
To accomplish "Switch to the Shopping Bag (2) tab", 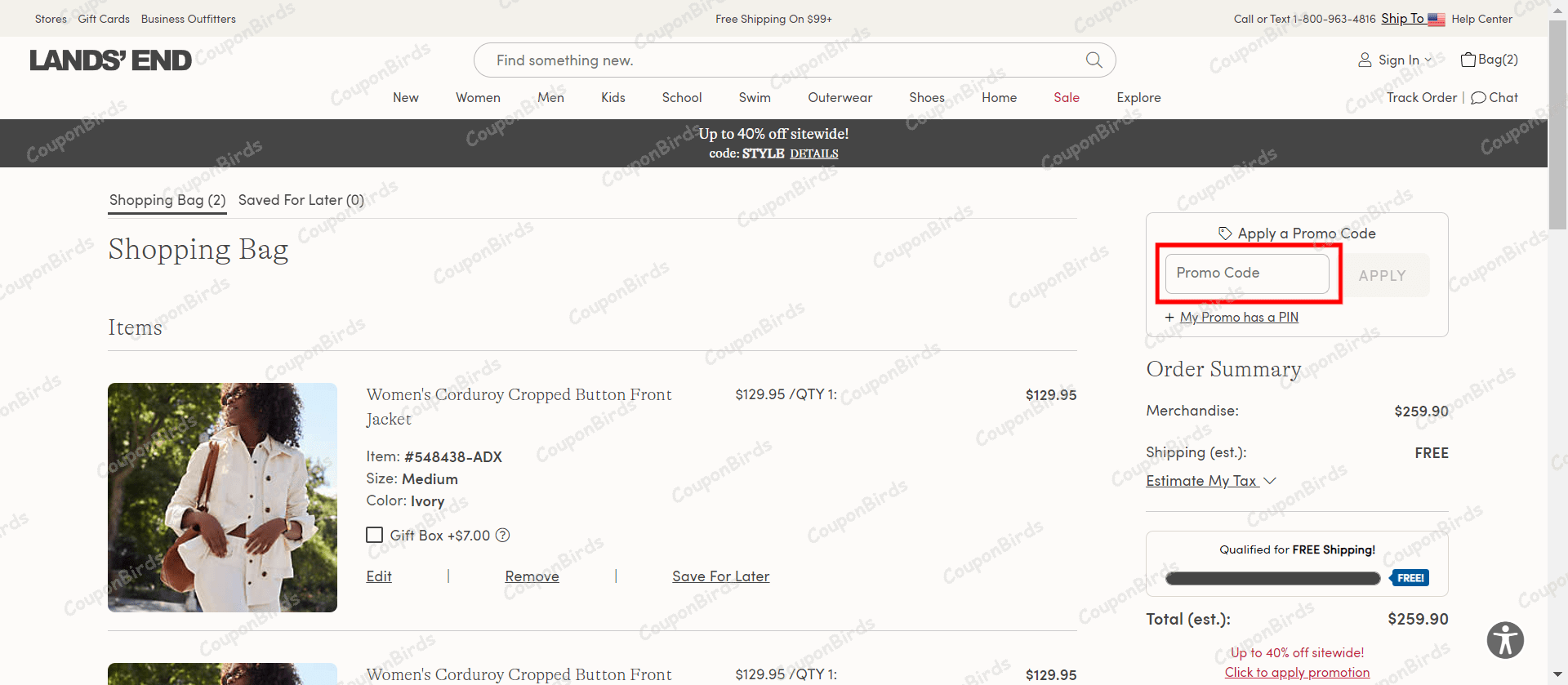I will (x=167, y=200).
